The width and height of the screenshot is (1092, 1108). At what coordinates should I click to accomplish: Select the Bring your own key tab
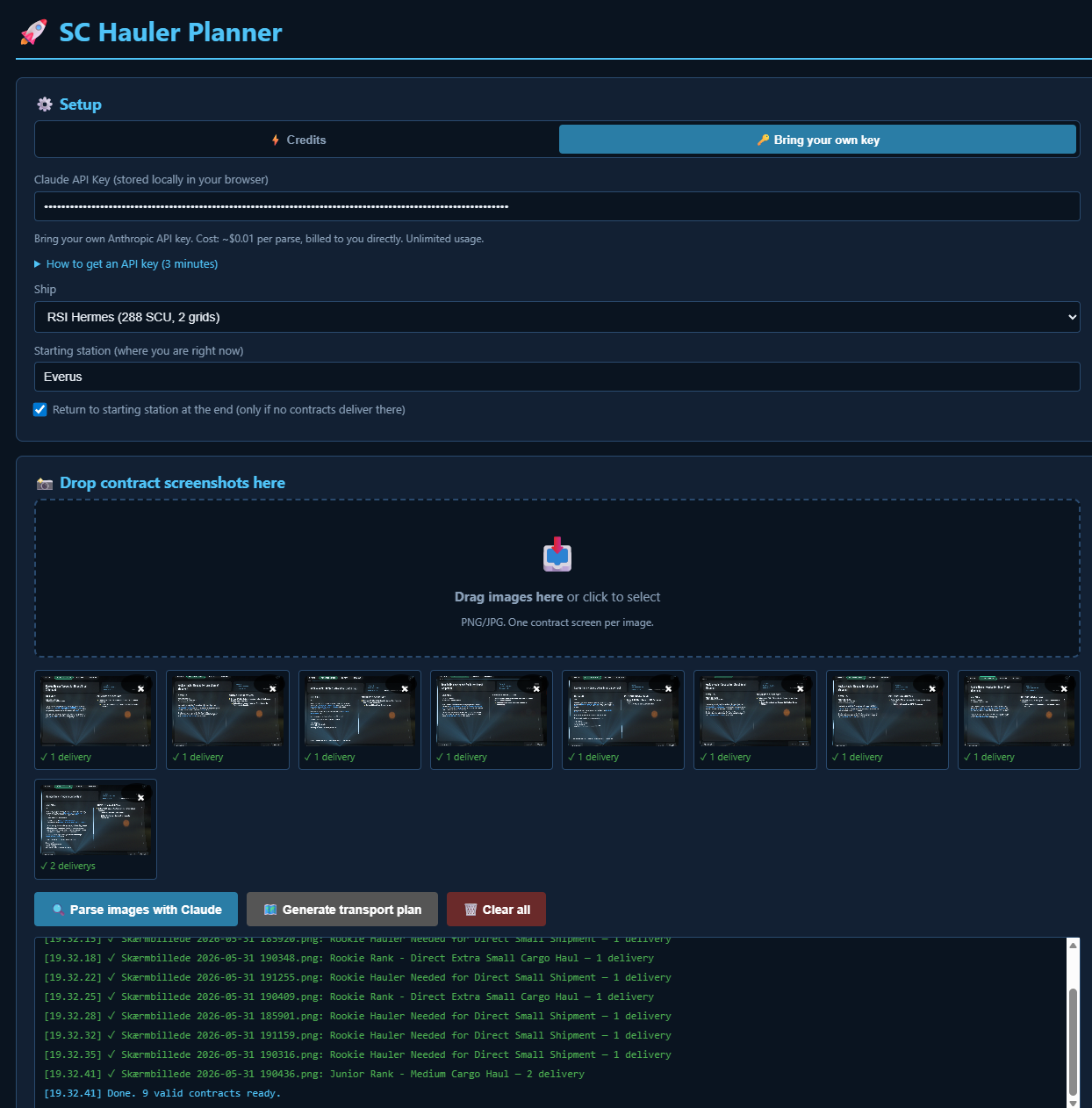point(817,140)
